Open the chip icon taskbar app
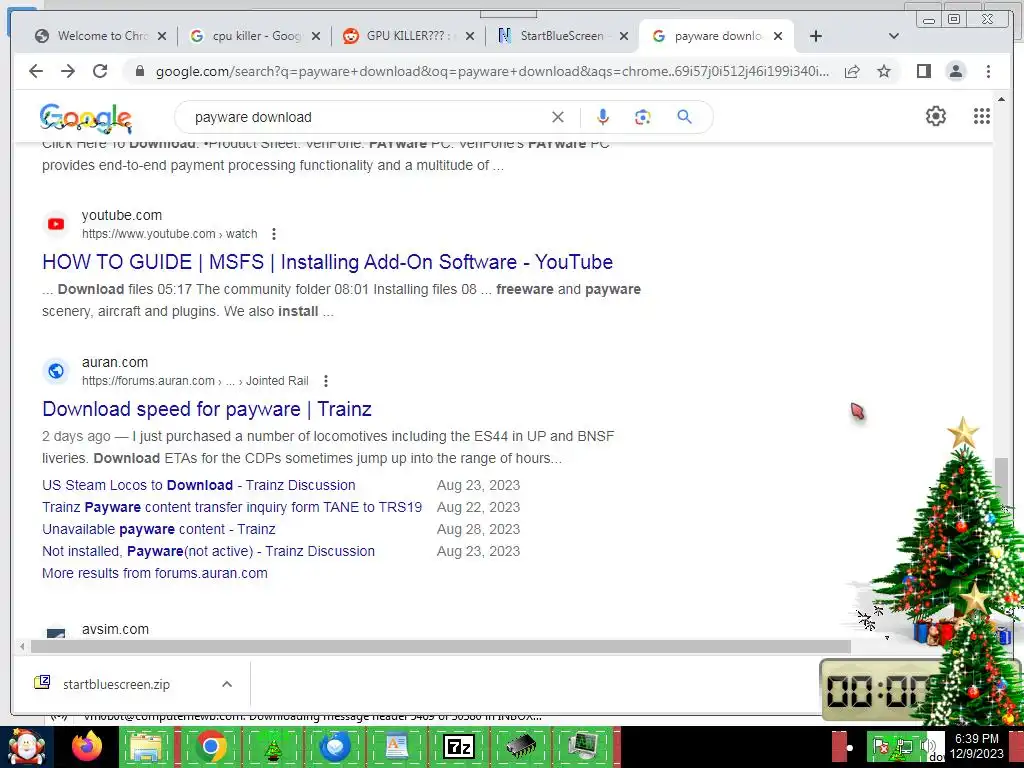 click(520, 746)
